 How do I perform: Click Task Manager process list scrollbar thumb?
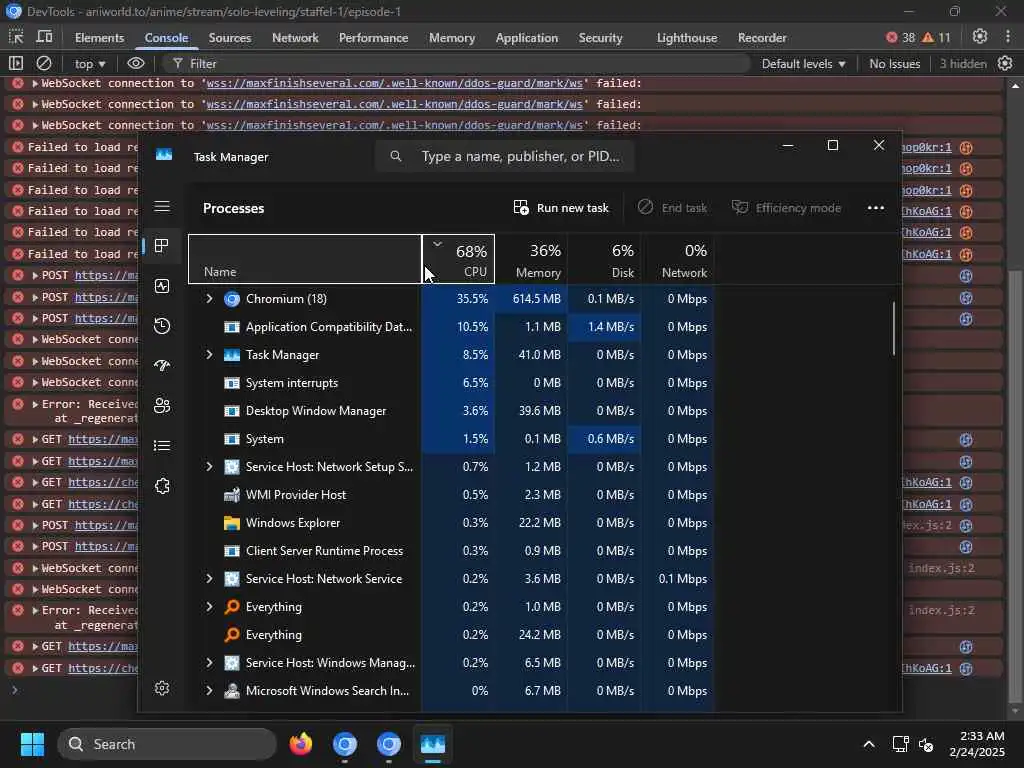coord(894,328)
